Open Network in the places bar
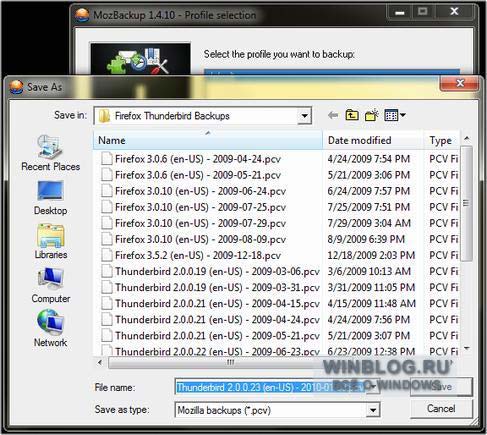 click(x=50, y=328)
